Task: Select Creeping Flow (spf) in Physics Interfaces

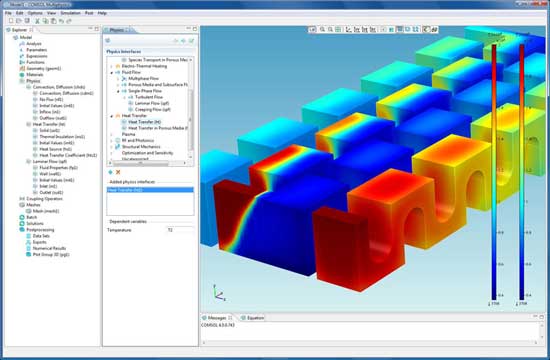Action: (153, 109)
